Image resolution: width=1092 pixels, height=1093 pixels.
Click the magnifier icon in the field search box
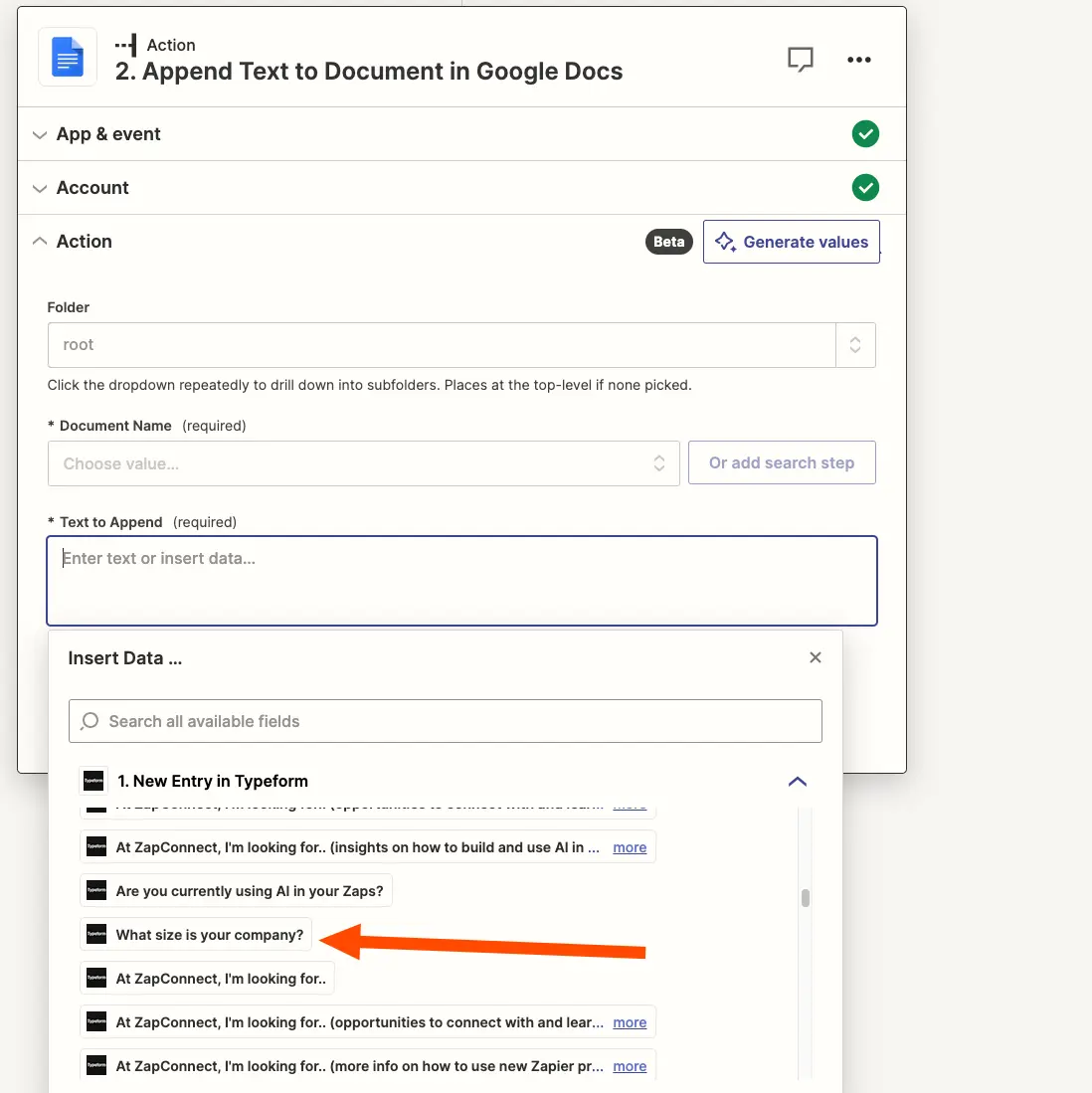pos(90,721)
